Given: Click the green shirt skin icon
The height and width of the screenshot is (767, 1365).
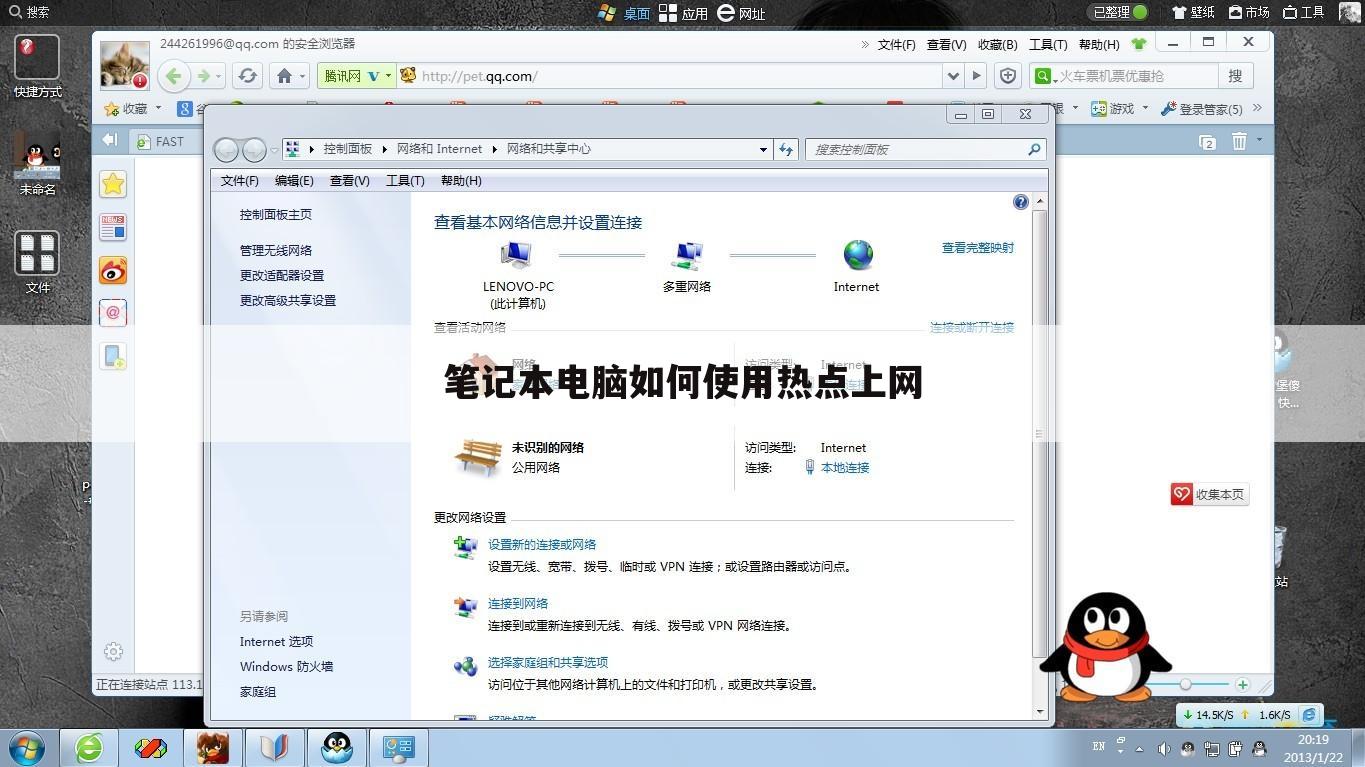Looking at the screenshot, I should [1139, 44].
